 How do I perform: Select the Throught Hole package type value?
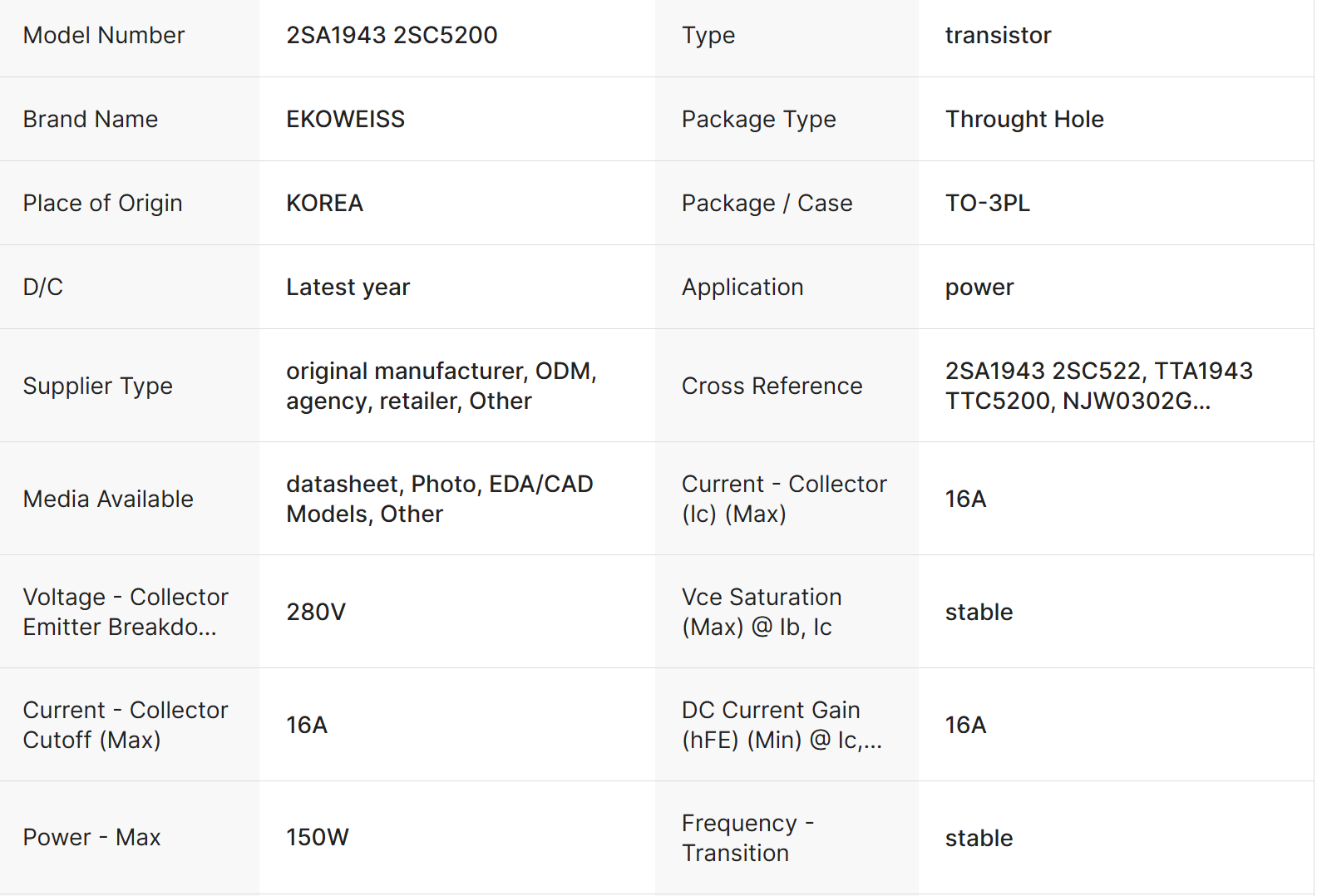1024,119
